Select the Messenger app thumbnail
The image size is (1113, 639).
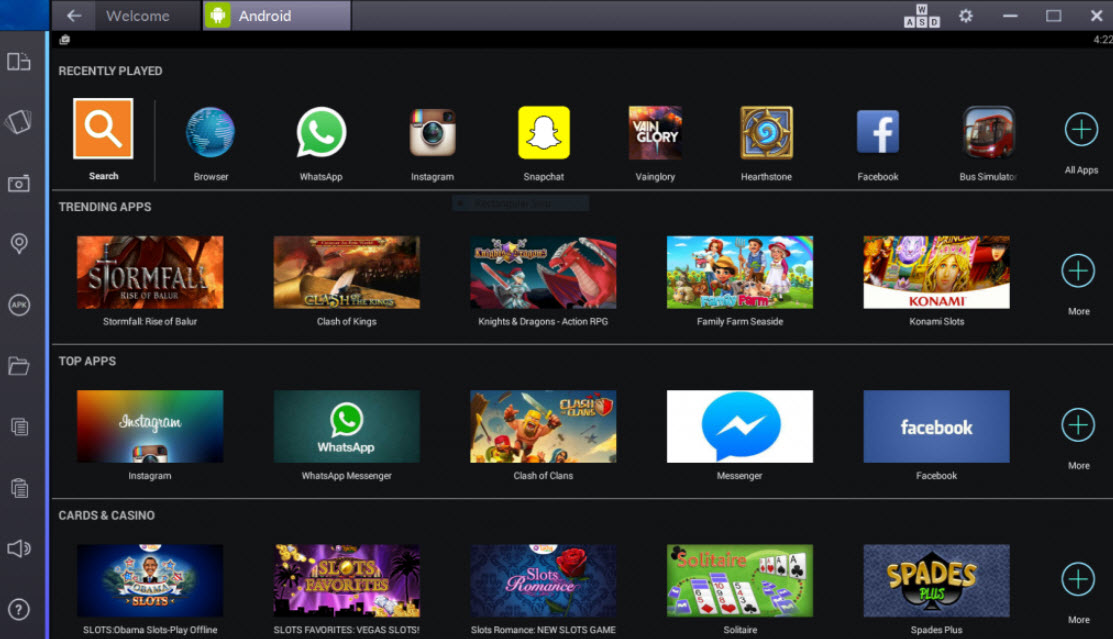(740, 426)
